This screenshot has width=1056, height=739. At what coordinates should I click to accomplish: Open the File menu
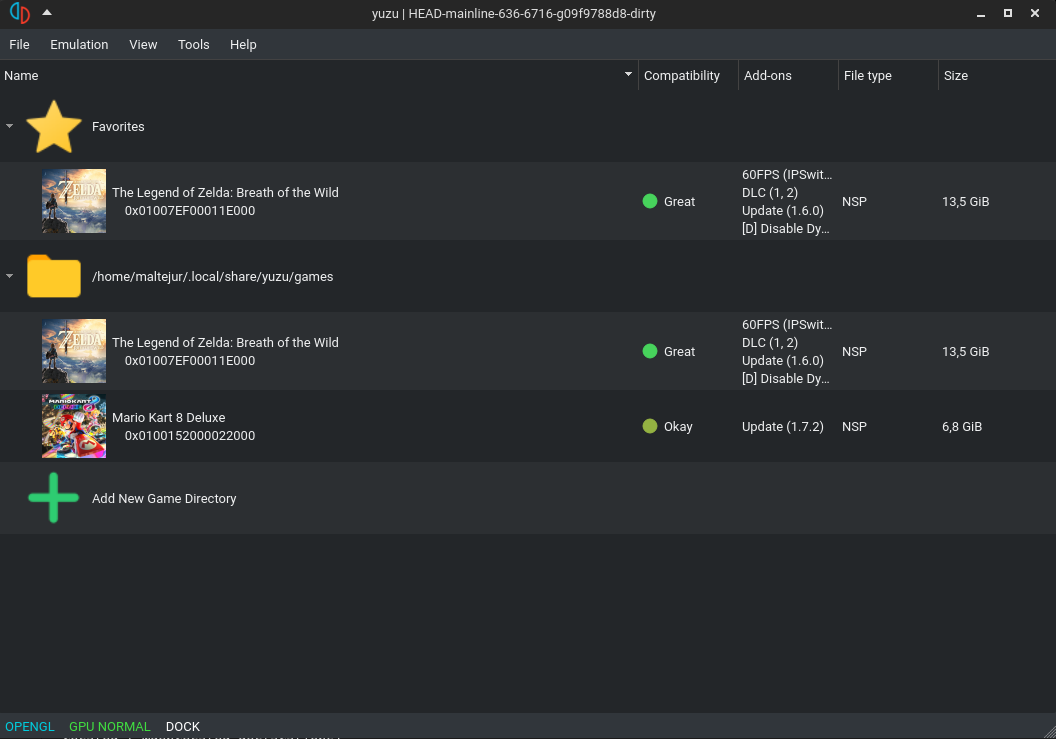pyautogui.click(x=19, y=44)
